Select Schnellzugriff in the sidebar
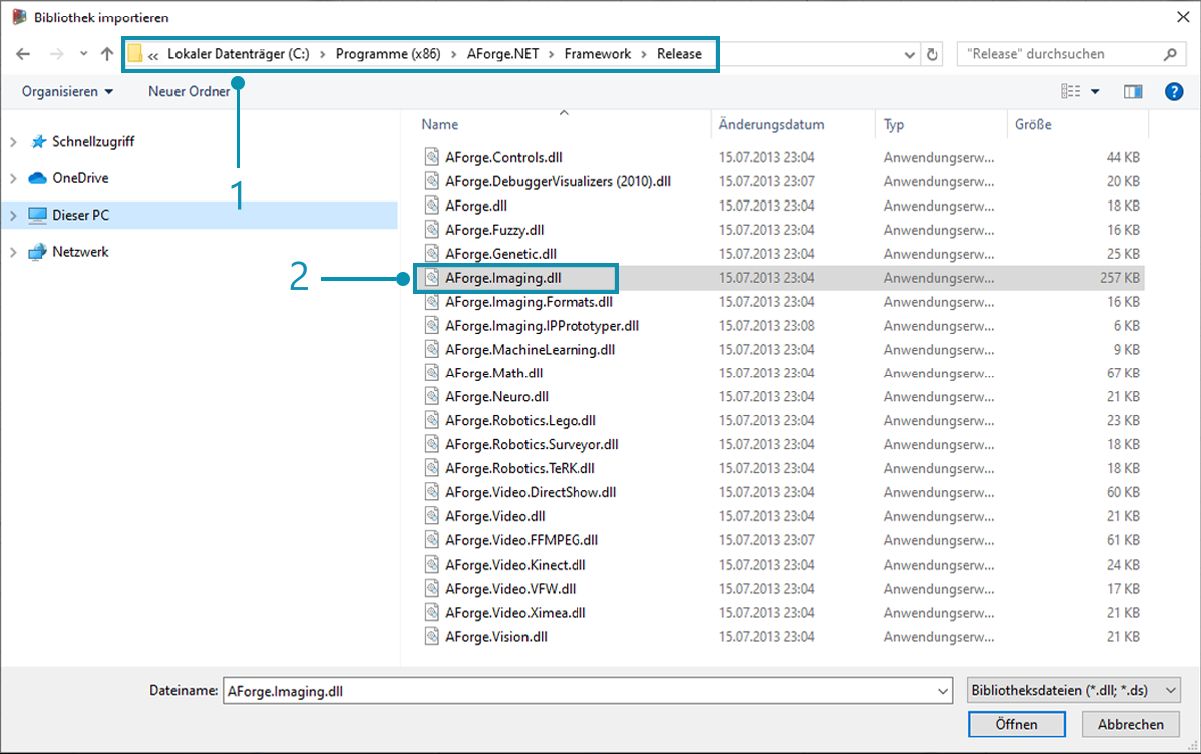The height and width of the screenshot is (754, 1201). click(x=93, y=142)
